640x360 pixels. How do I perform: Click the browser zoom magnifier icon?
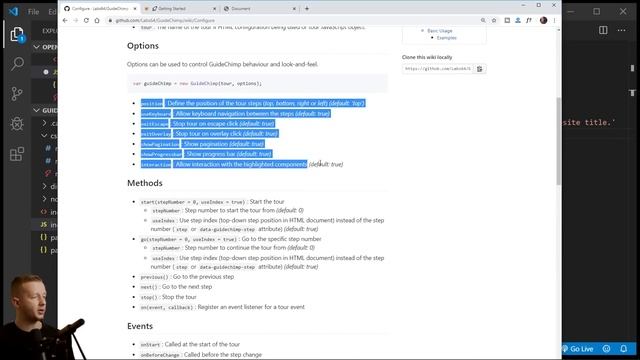(483, 20)
